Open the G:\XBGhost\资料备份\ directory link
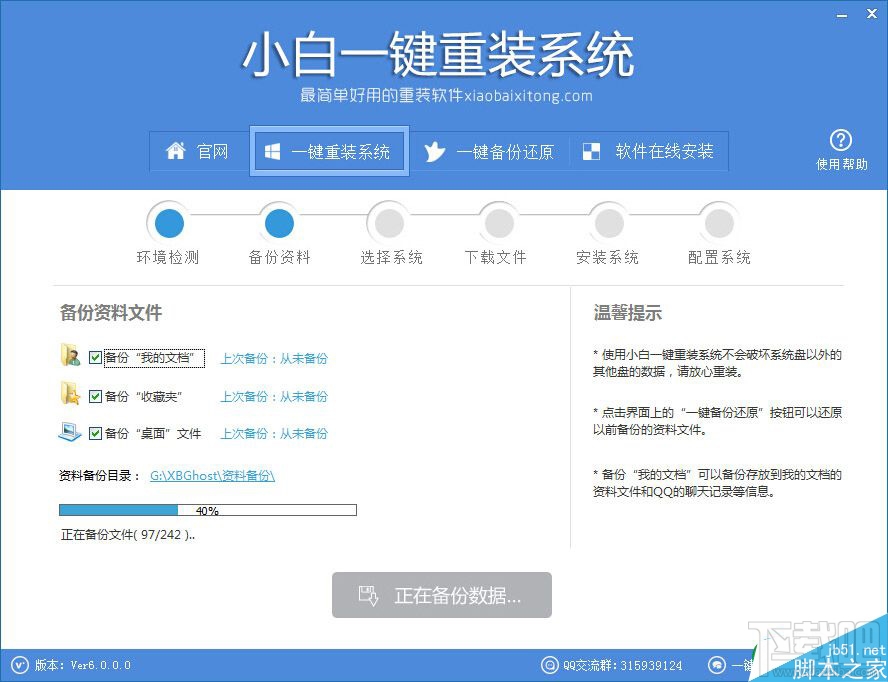This screenshot has width=888, height=682. (212, 475)
